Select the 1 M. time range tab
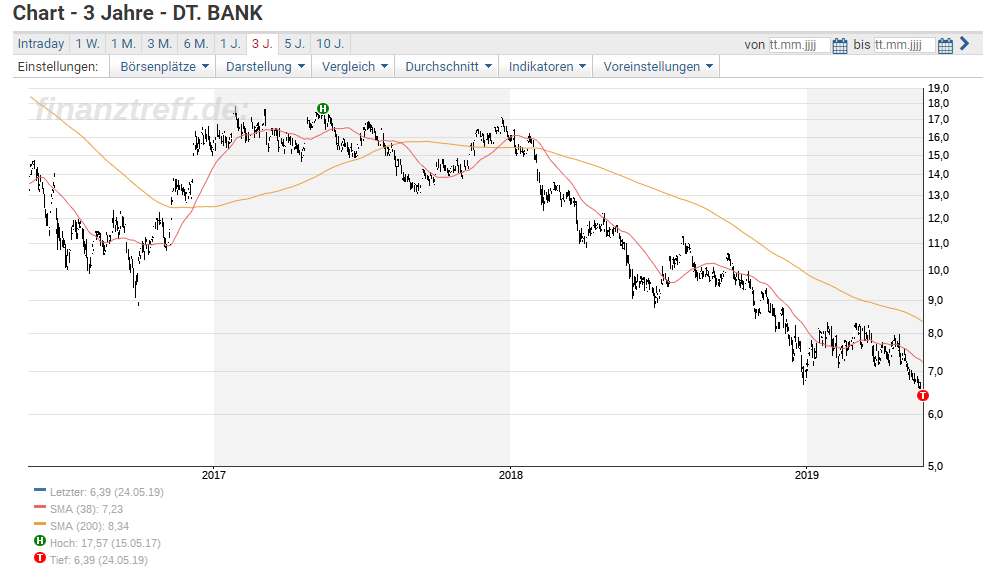 point(123,44)
